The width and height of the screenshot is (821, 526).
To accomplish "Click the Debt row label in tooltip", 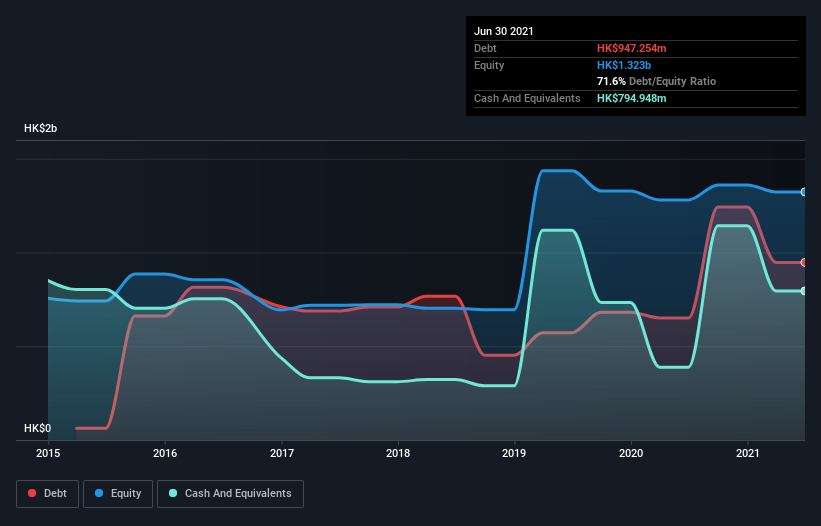I will [x=485, y=48].
